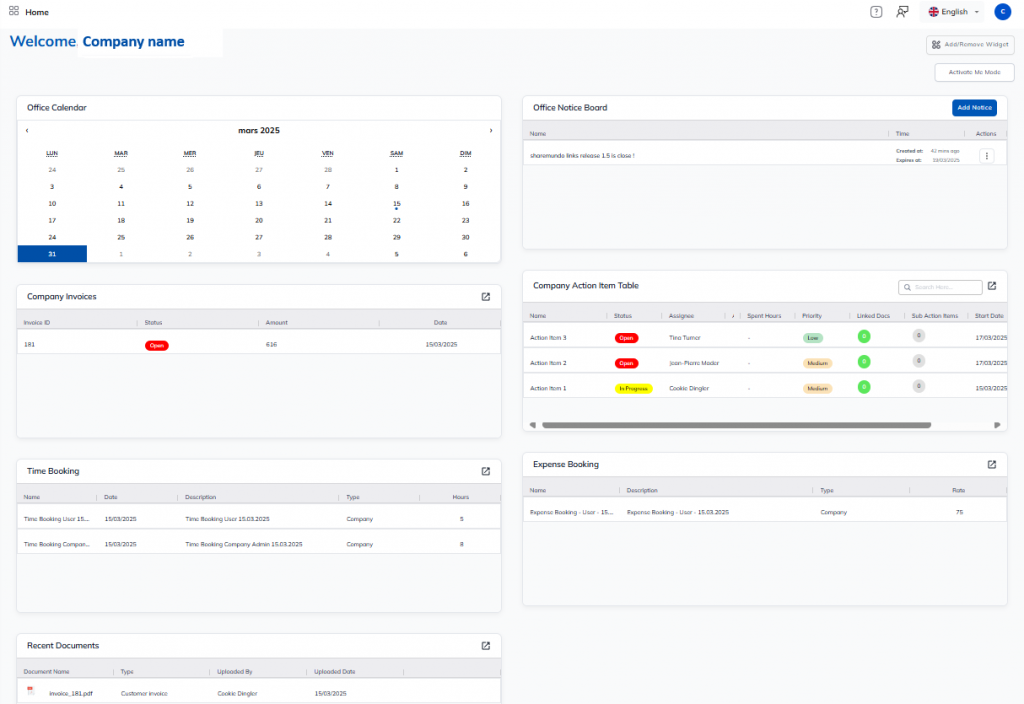Open the feedback chat icon in header
1024x704 pixels.
click(903, 12)
